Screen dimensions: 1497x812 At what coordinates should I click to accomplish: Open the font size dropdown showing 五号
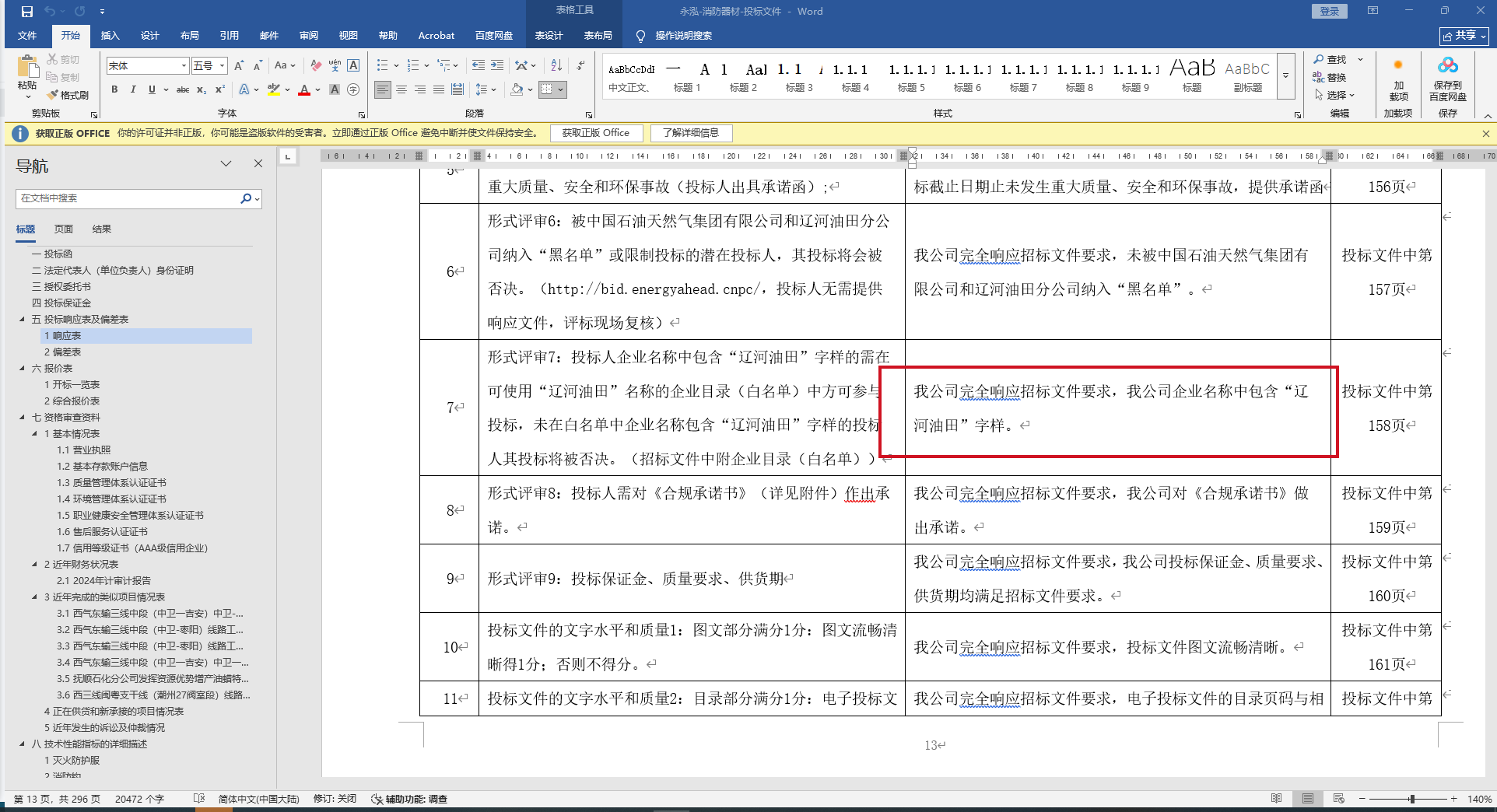pyautogui.click(x=222, y=66)
